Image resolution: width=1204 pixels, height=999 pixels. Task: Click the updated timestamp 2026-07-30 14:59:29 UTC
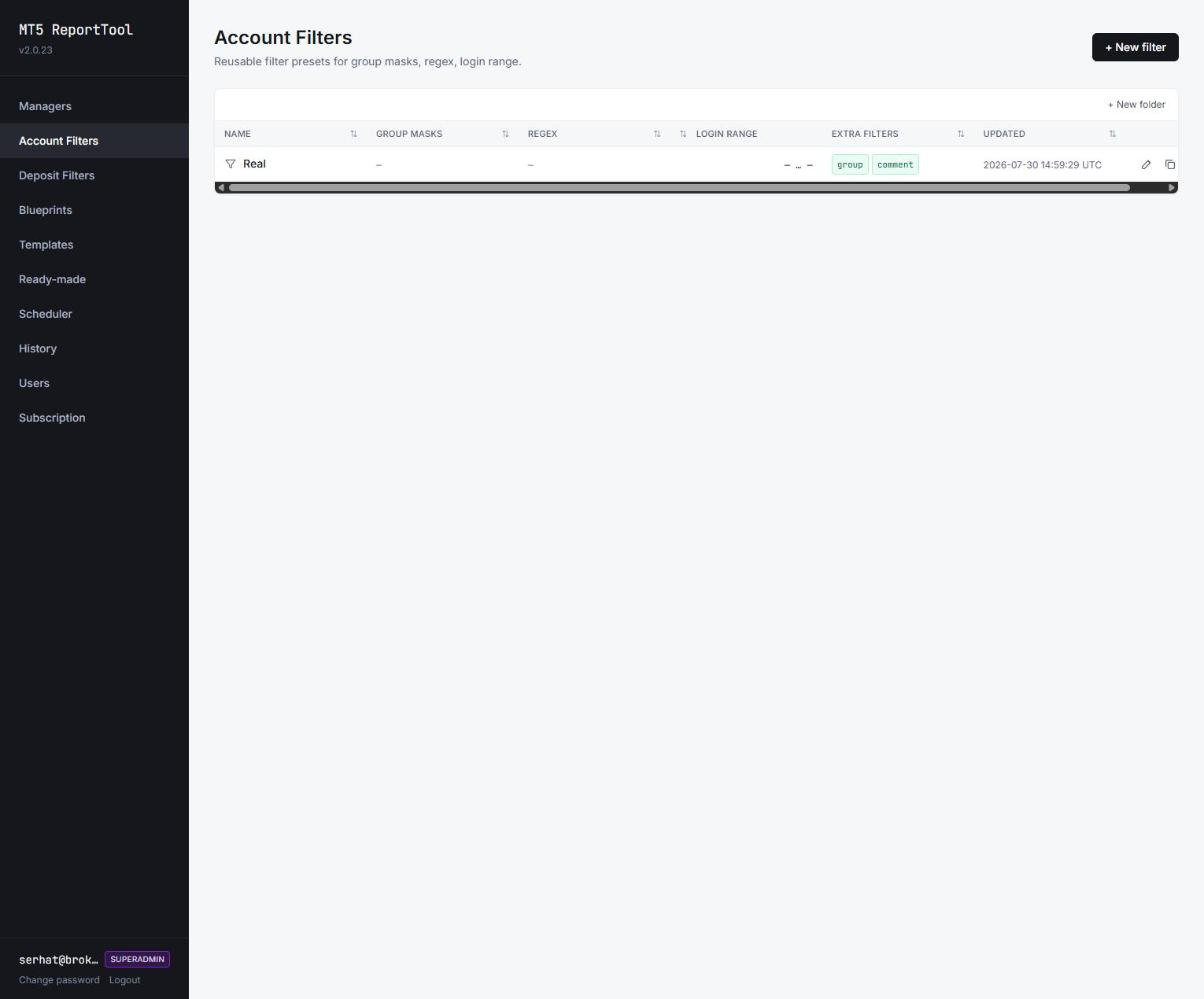[x=1042, y=165]
